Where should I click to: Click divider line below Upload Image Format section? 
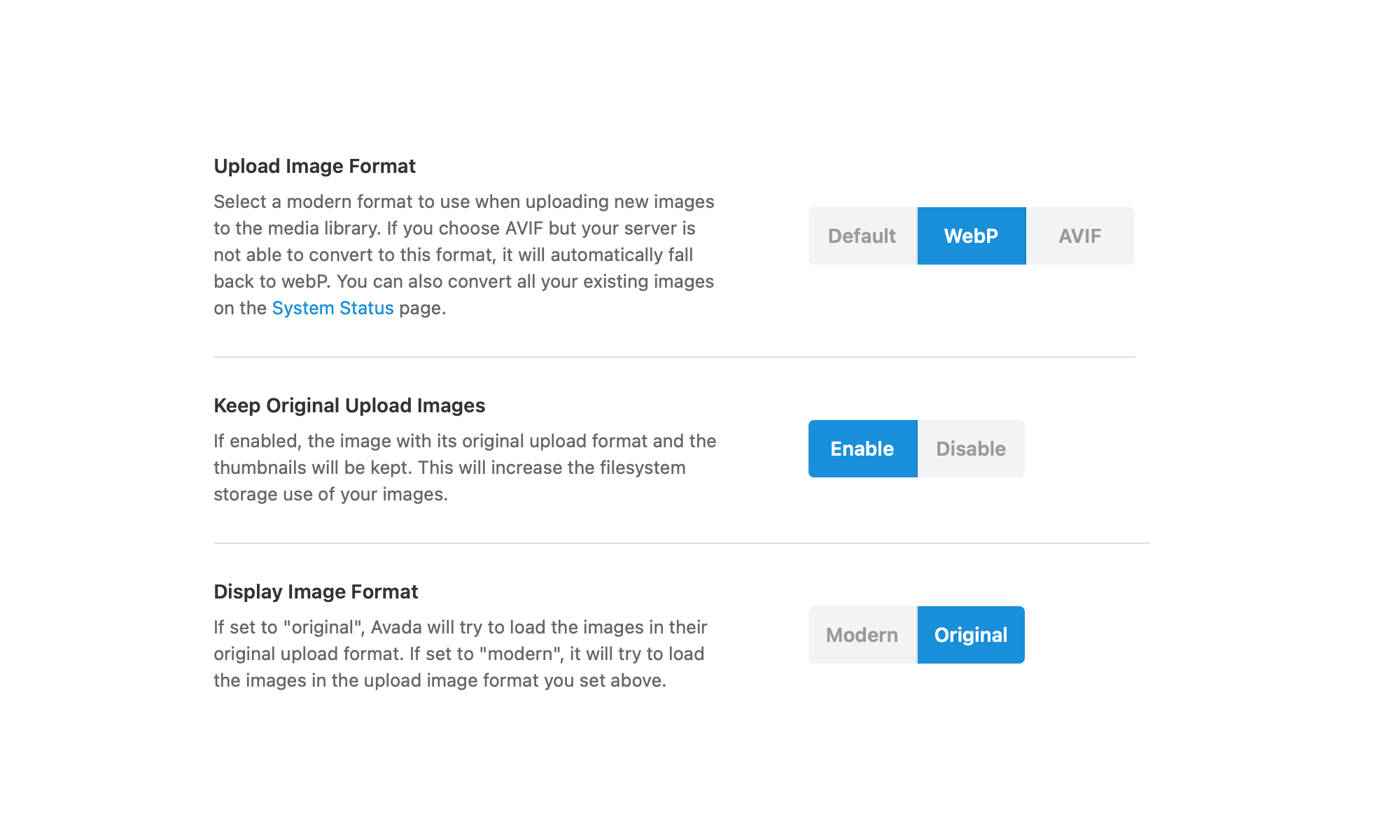[673, 357]
